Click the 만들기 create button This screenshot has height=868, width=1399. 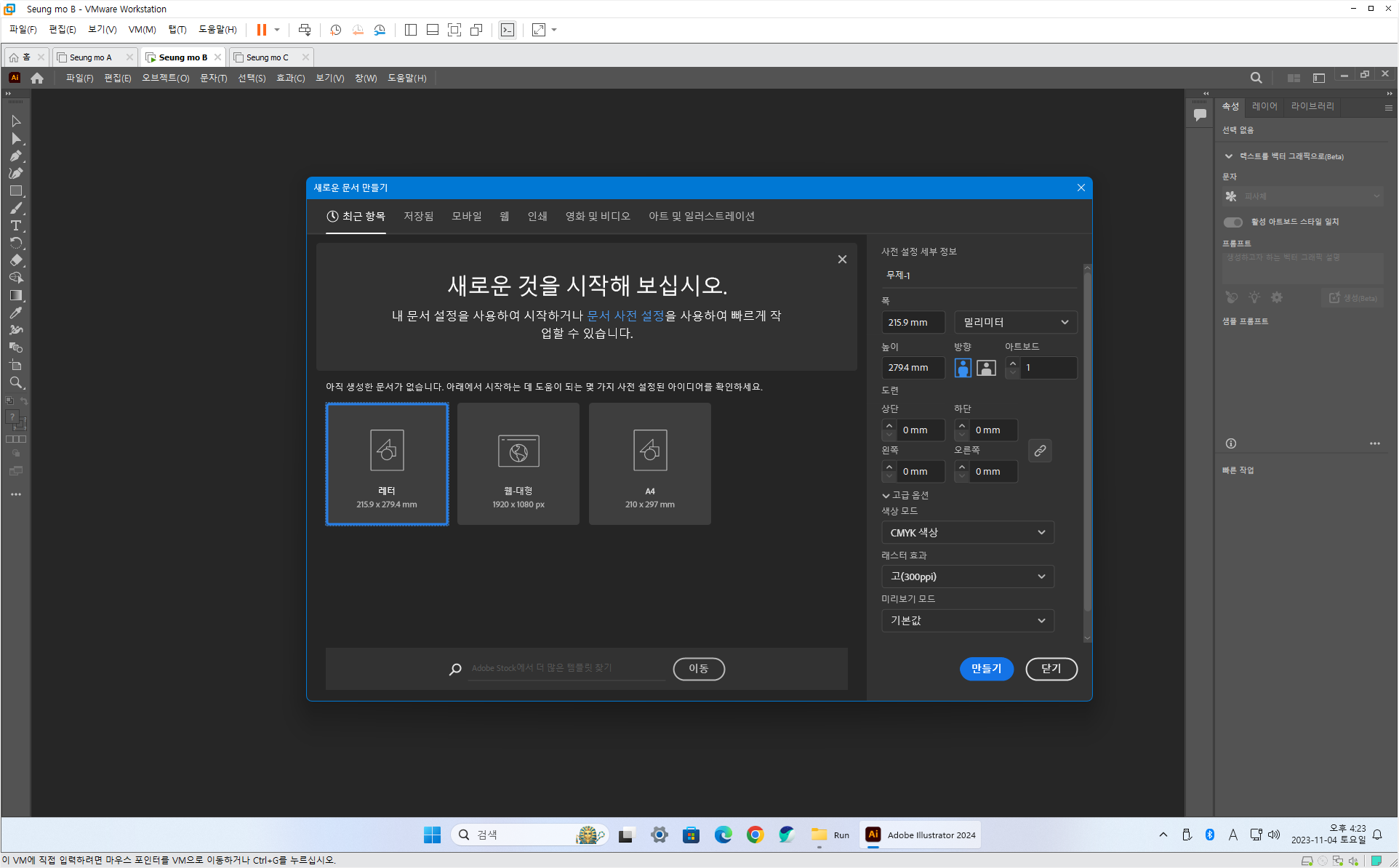tap(986, 669)
